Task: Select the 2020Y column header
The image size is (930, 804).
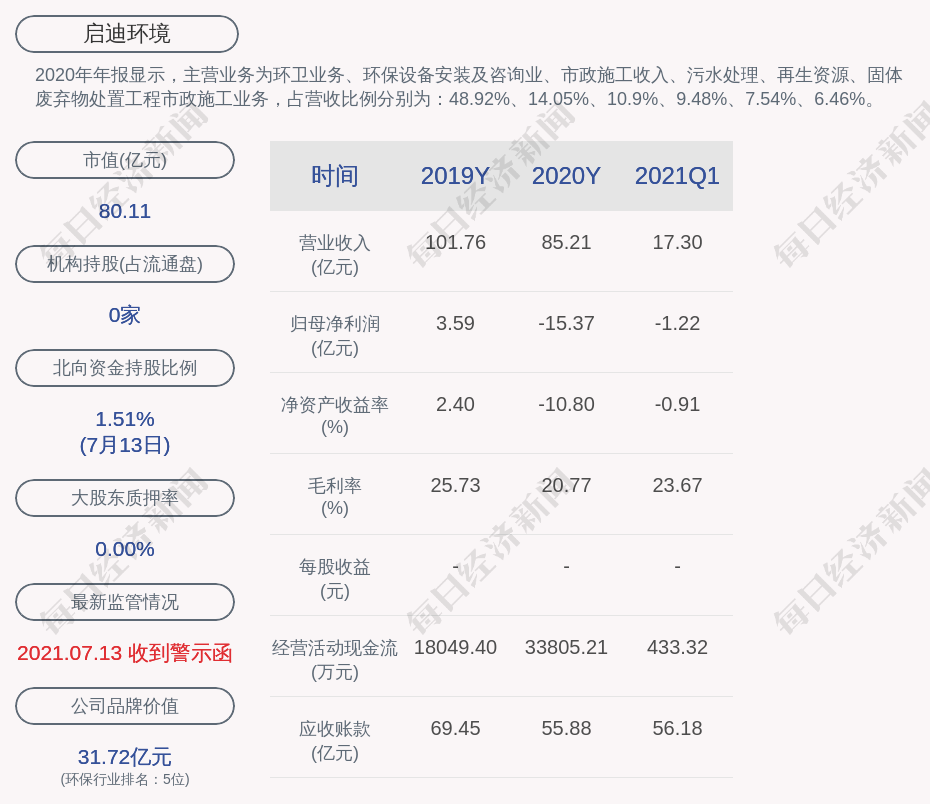Action: click(566, 176)
